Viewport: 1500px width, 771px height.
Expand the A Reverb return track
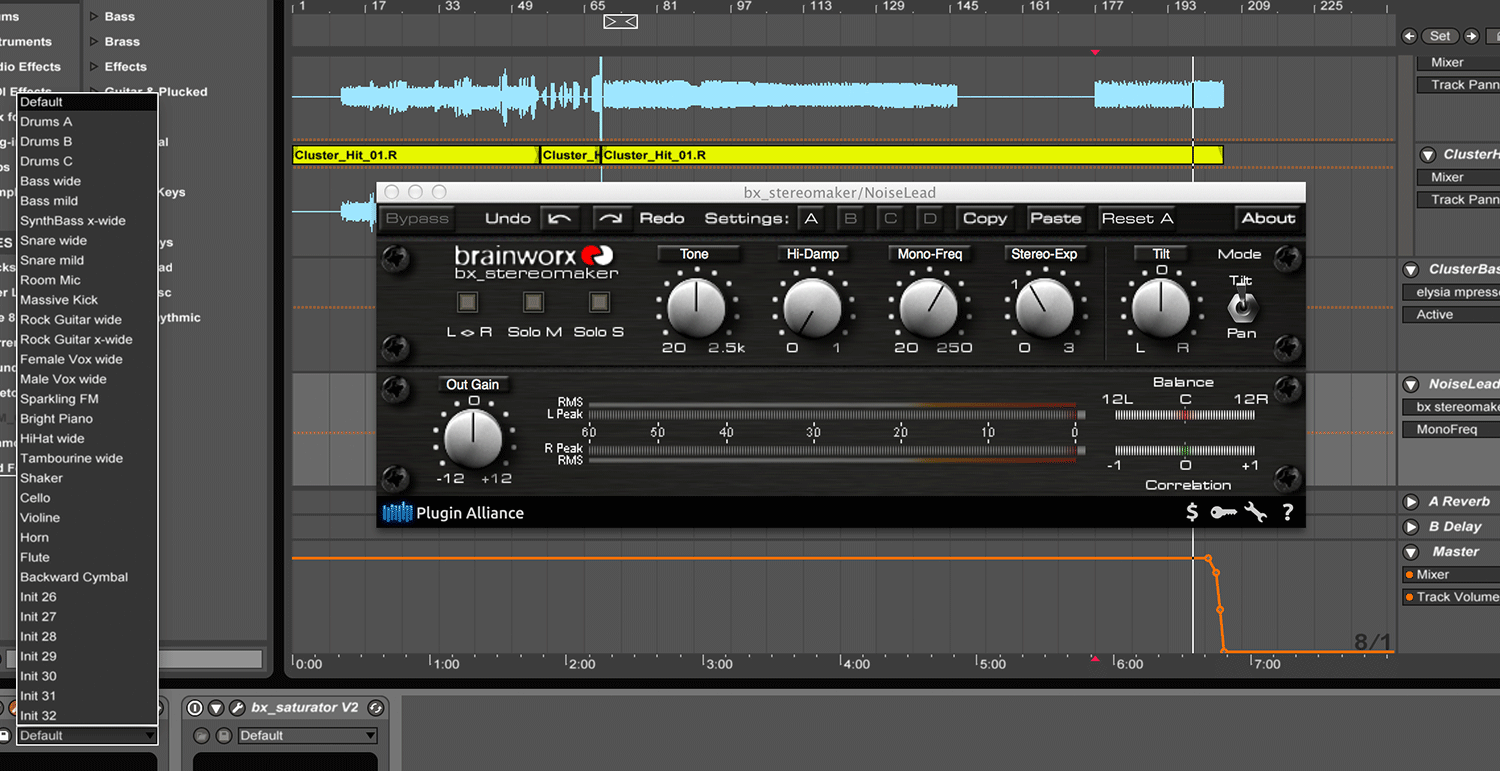coord(1411,502)
